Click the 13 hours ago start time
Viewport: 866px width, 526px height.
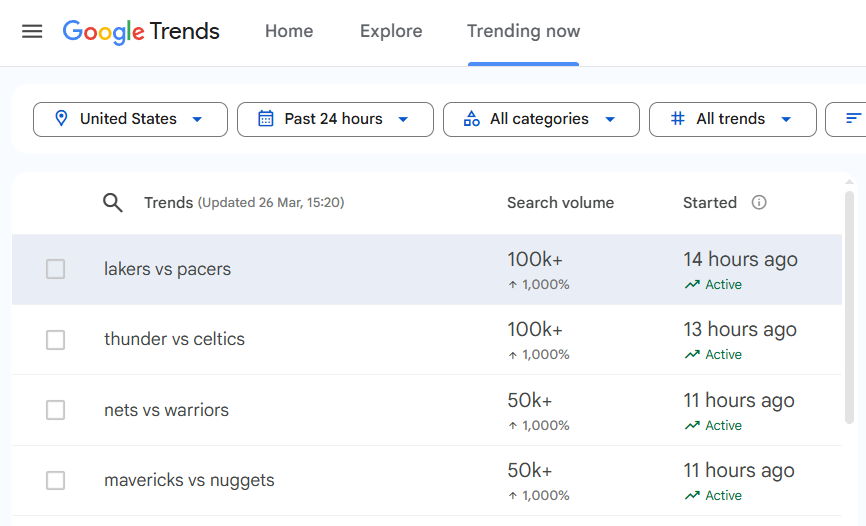click(740, 329)
